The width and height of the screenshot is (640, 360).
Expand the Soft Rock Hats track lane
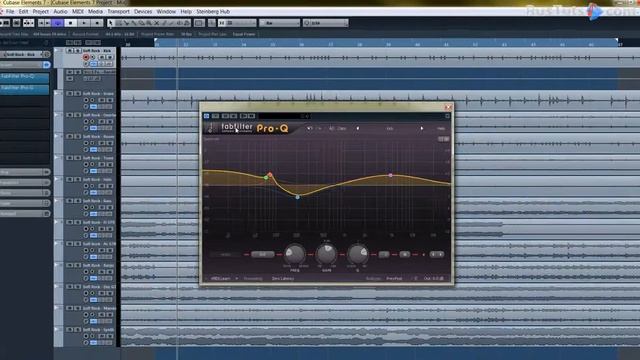coord(56,179)
